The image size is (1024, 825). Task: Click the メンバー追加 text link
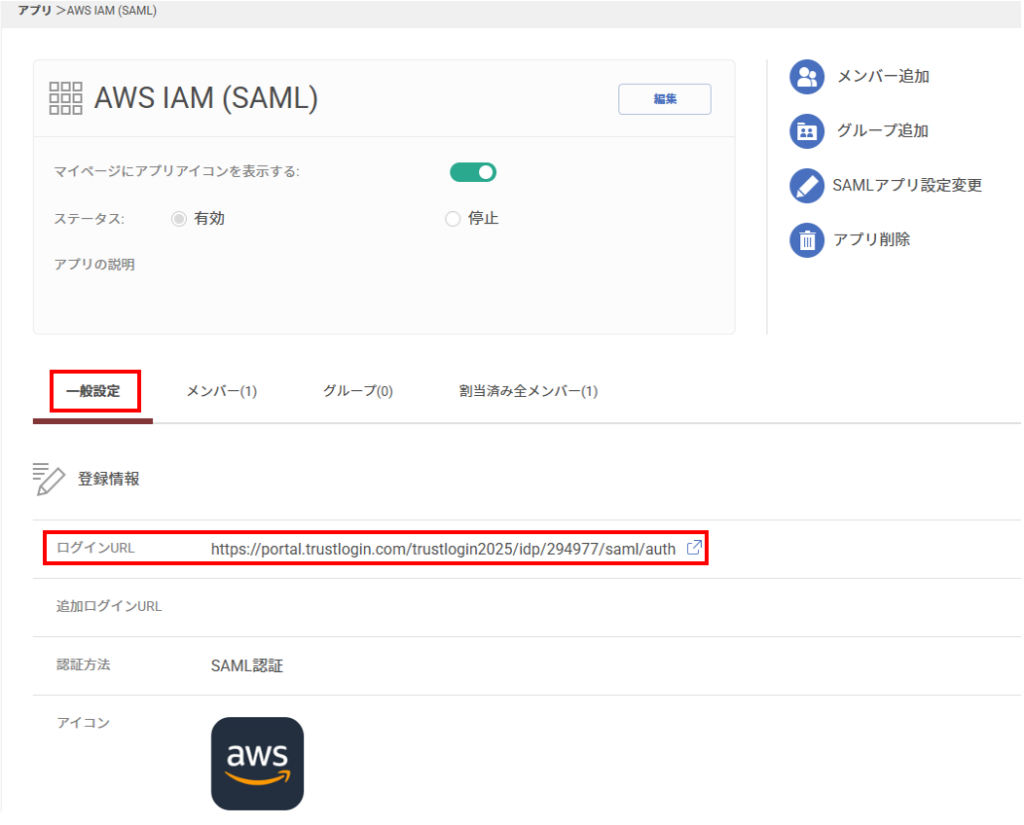(883, 77)
